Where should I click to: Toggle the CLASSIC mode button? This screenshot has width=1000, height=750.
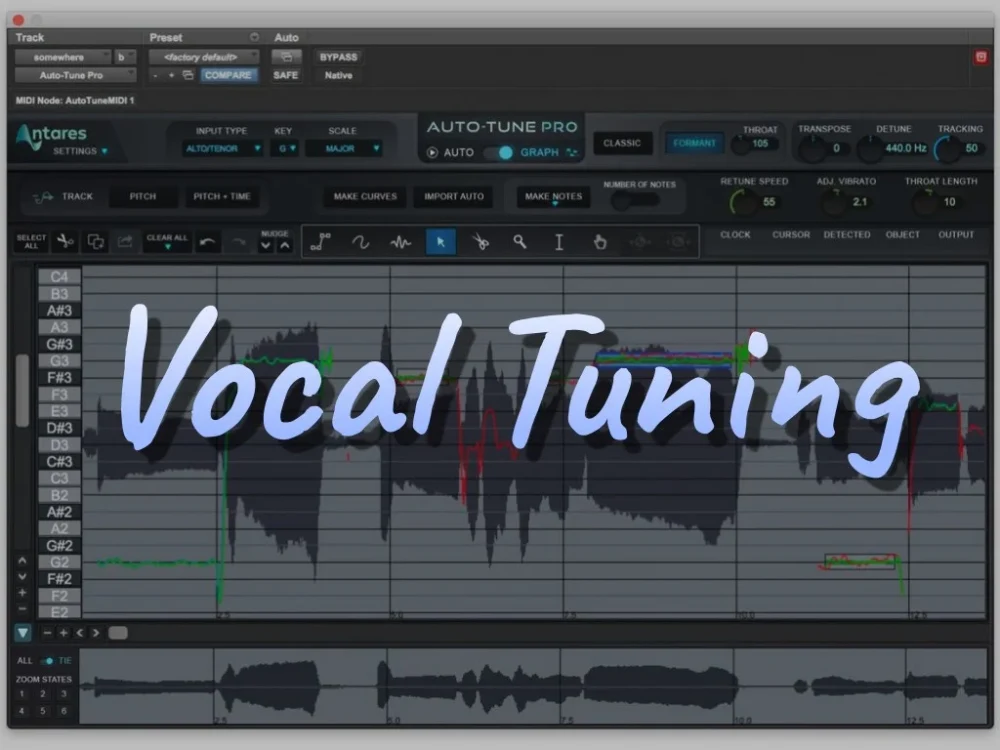click(x=622, y=143)
